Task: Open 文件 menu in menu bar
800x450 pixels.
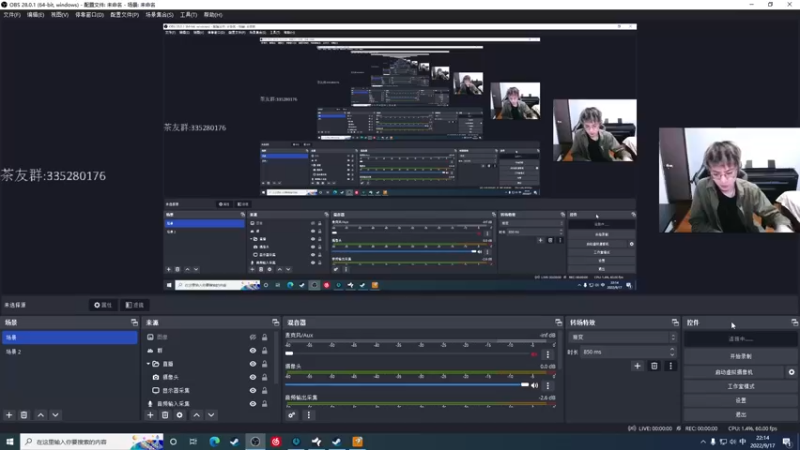Action: point(12,15)
